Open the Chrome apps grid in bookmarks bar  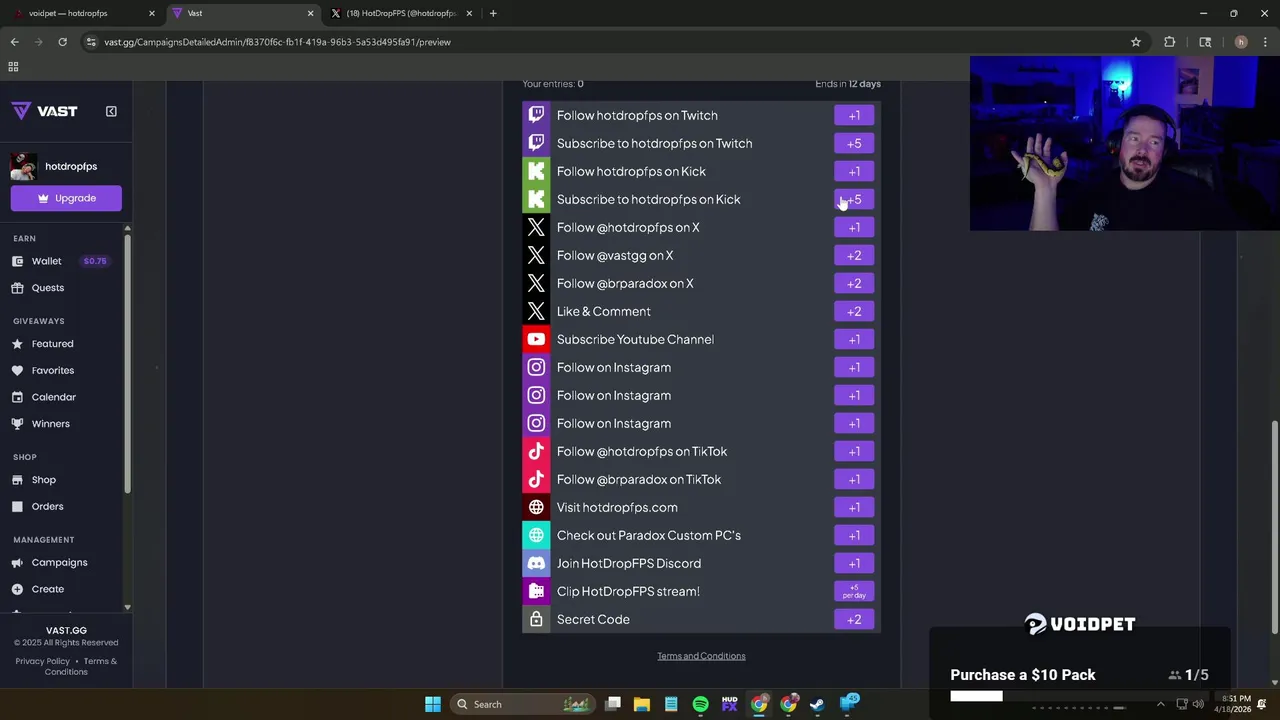tap(13, 66)
